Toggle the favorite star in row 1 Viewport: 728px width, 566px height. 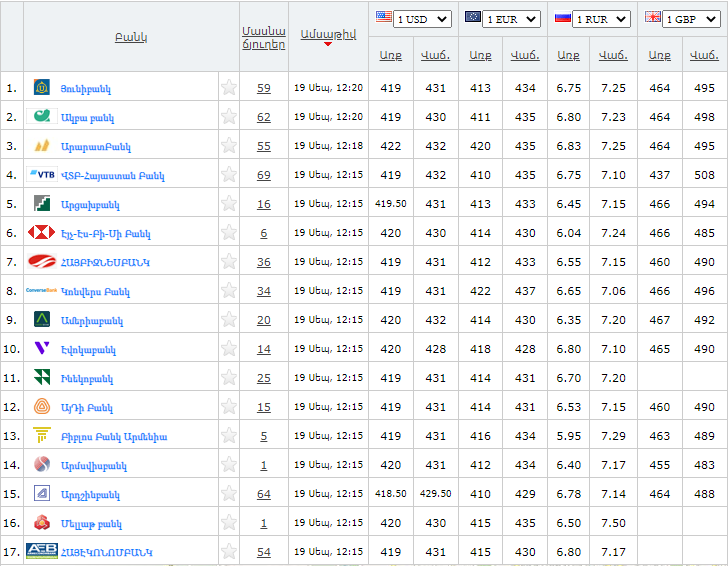click(229, 88)
